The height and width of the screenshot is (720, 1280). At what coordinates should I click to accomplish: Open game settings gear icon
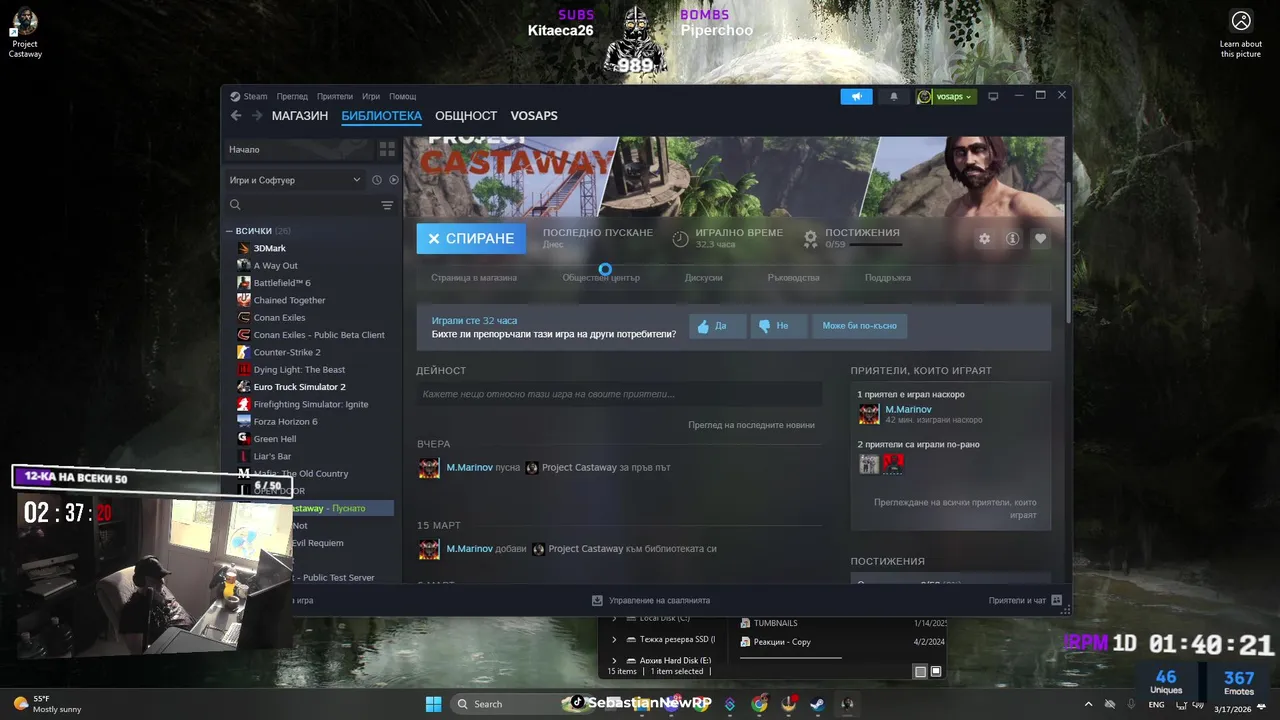(x=985, y=239)
